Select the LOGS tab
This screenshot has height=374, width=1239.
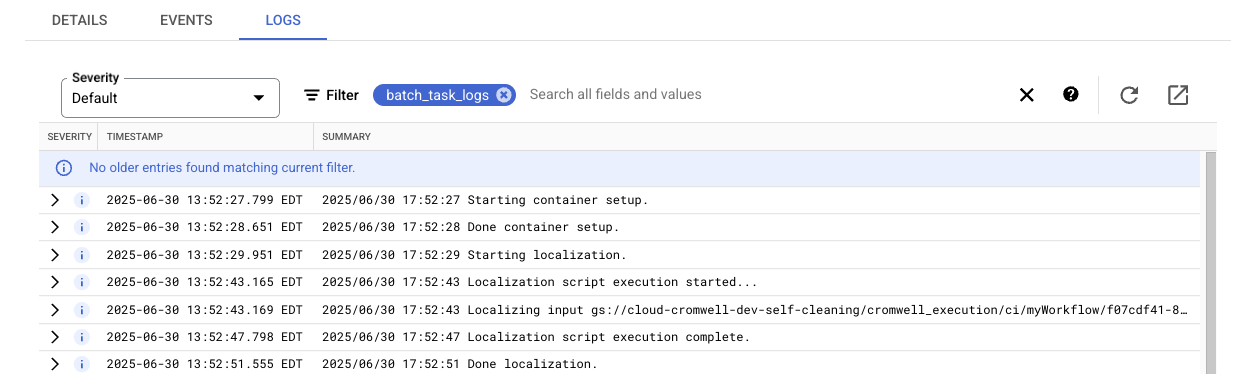(x=283, y=20)
